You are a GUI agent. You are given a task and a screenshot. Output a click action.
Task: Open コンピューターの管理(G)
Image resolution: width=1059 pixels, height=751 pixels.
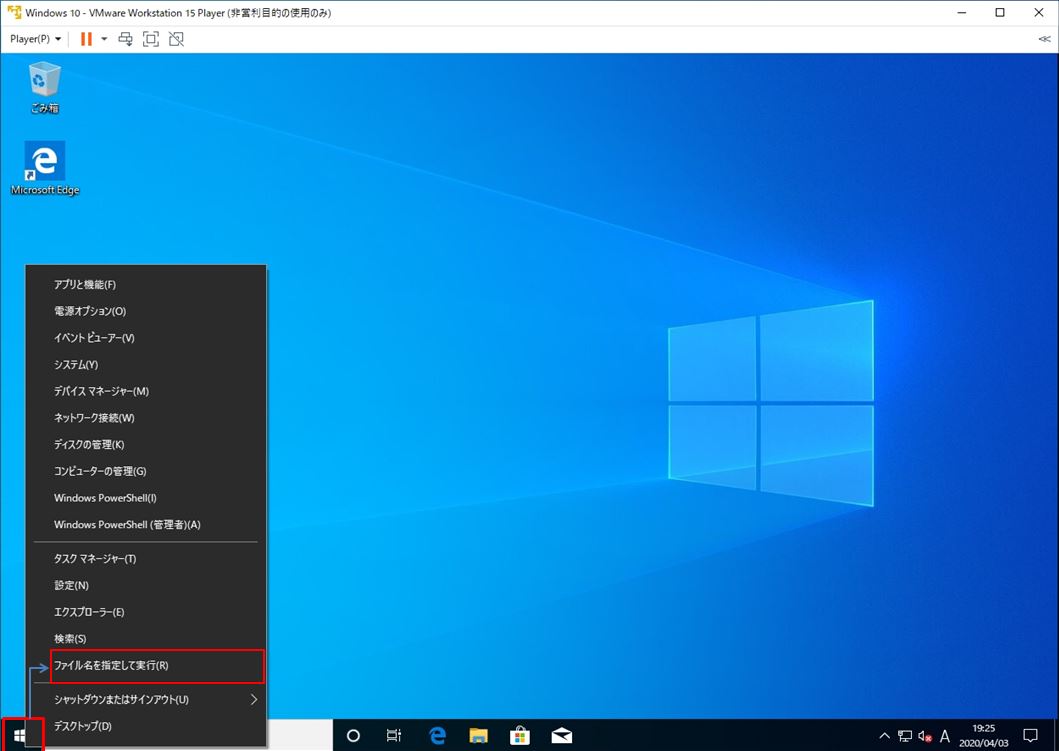pyautogui.click(x=146, y=471)
